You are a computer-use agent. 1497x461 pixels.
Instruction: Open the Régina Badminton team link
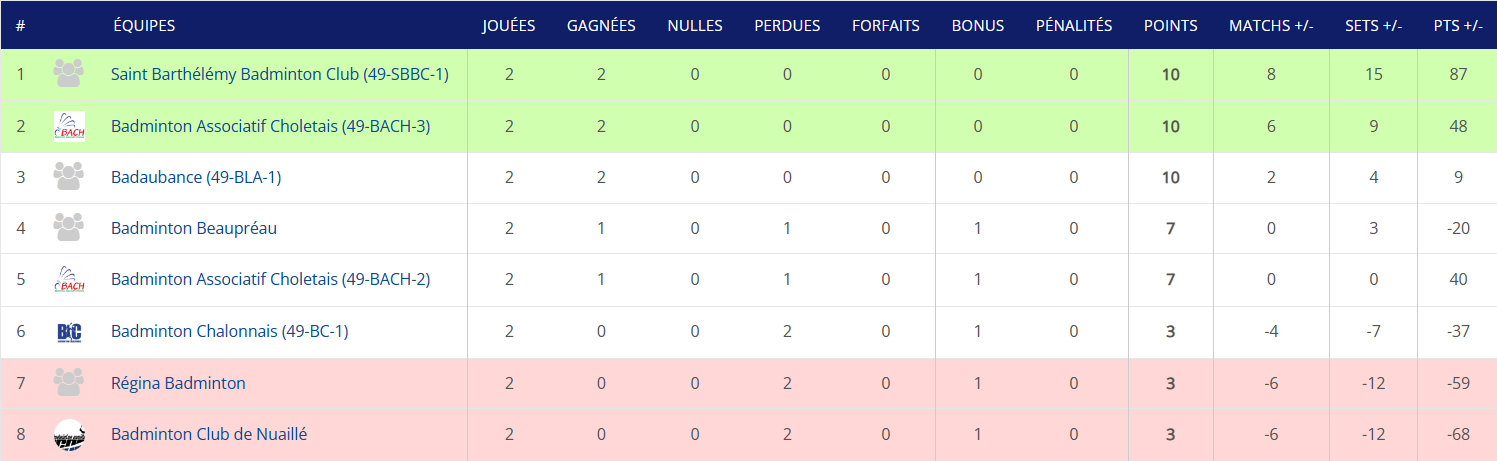[x=178, y=383]
